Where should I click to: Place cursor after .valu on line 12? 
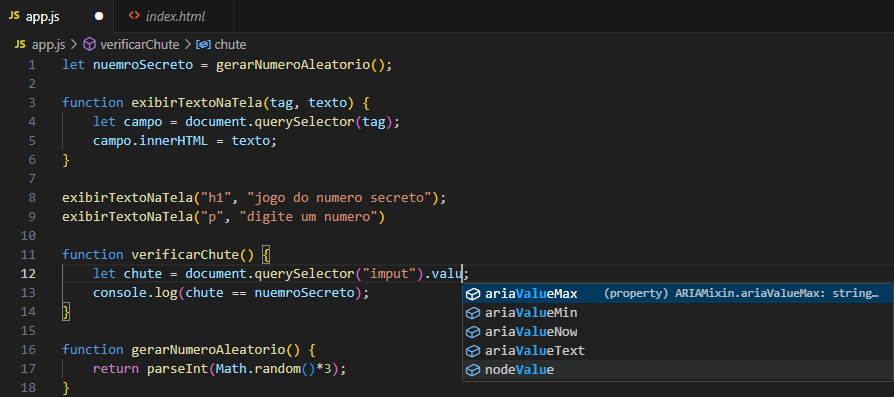tap(462, 274)
